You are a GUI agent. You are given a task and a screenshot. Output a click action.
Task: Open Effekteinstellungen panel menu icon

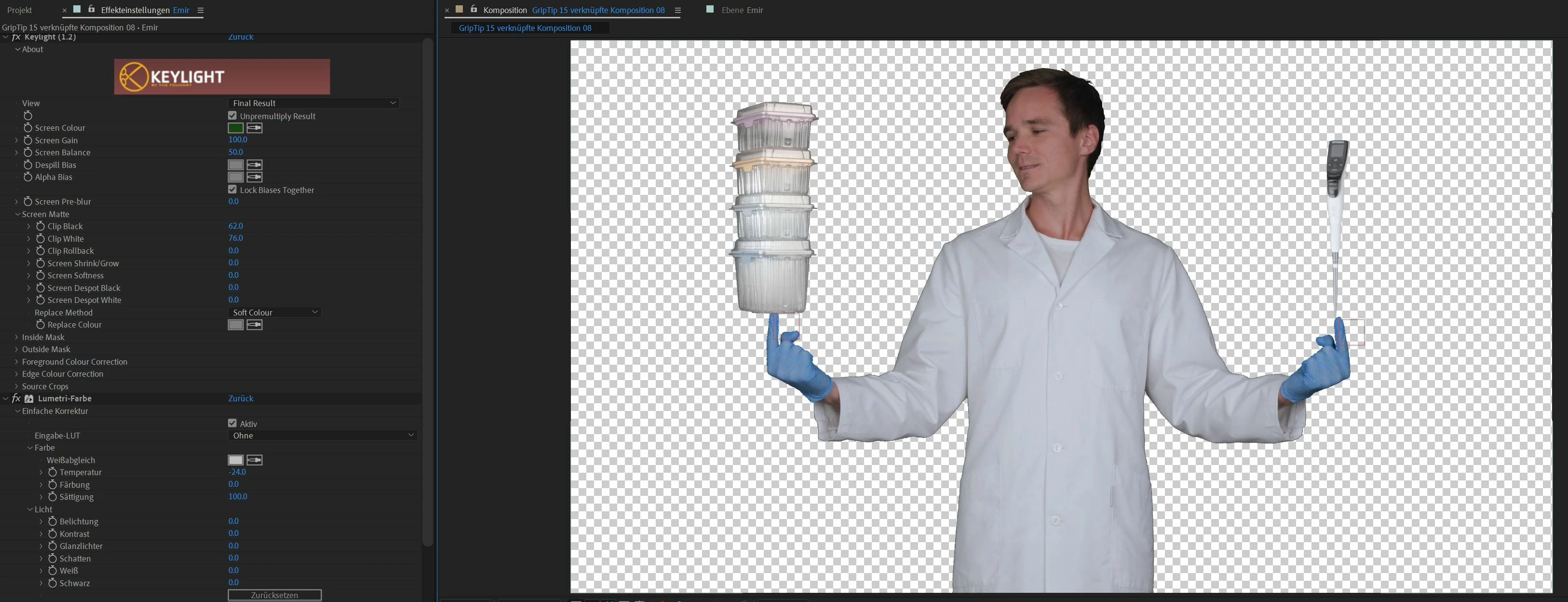click(200, 10)
